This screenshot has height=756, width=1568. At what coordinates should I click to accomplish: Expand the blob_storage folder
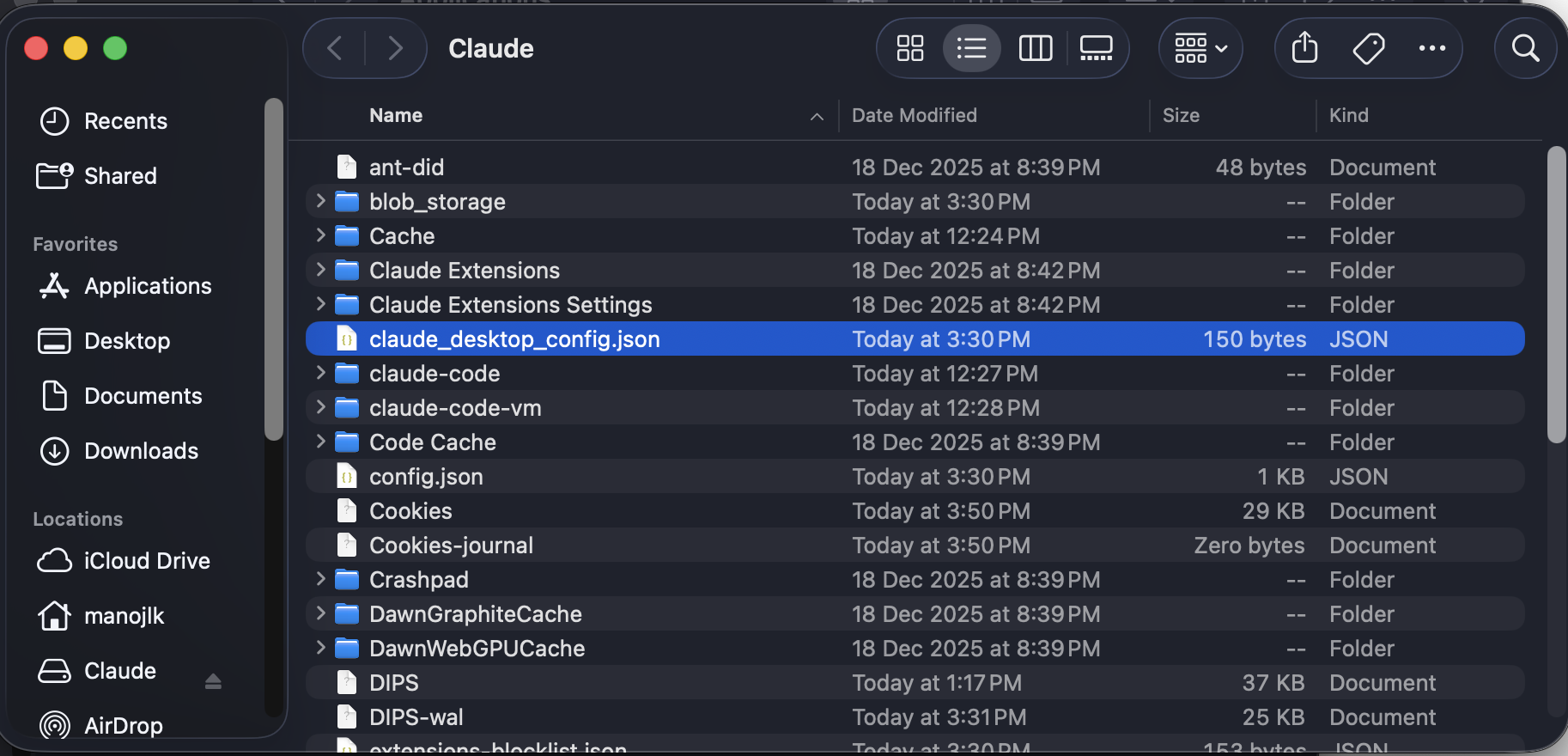point(320,201)
